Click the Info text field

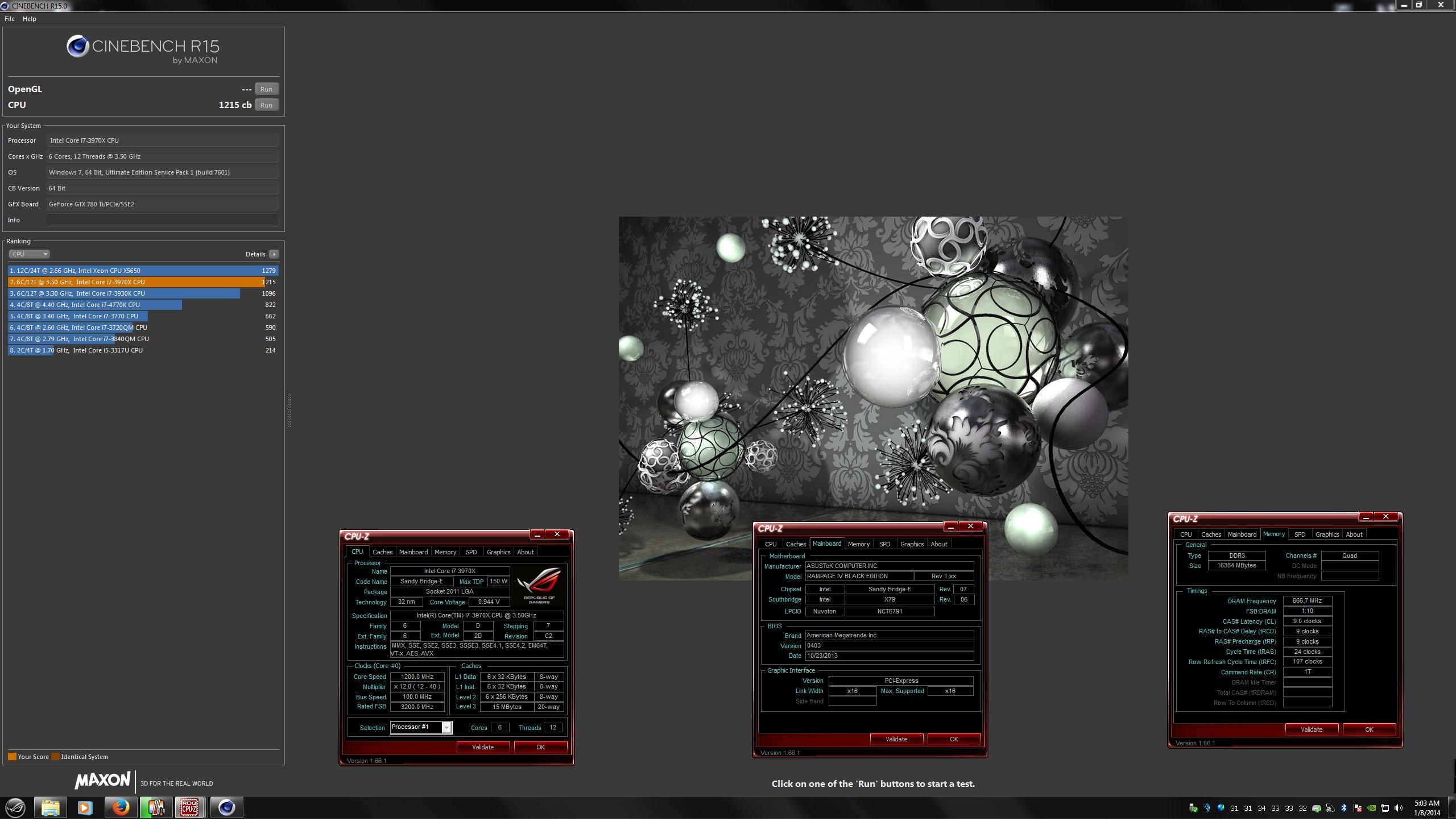tap(162, 221)
